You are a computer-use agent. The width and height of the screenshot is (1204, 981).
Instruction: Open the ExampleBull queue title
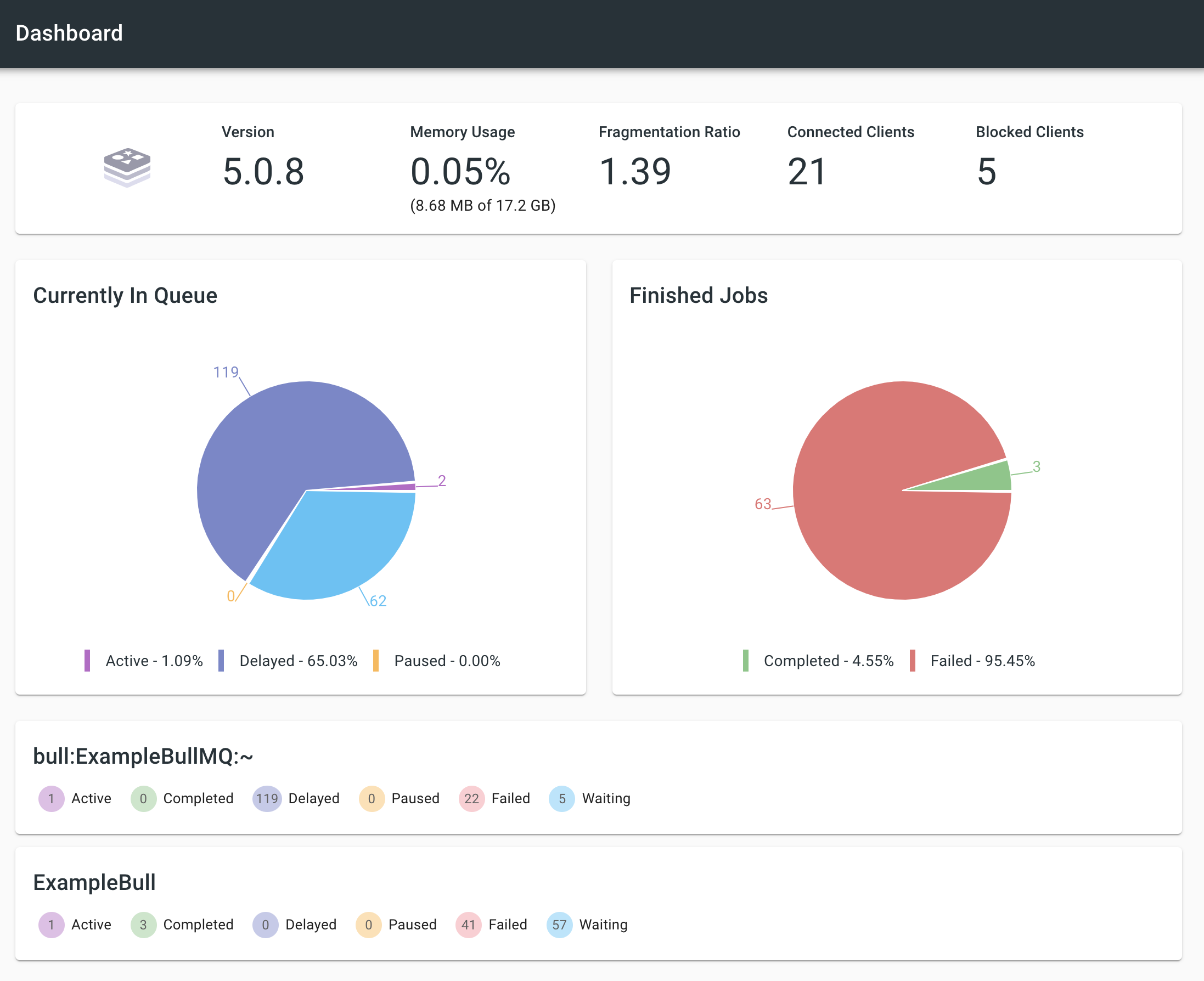pos(94,882)
